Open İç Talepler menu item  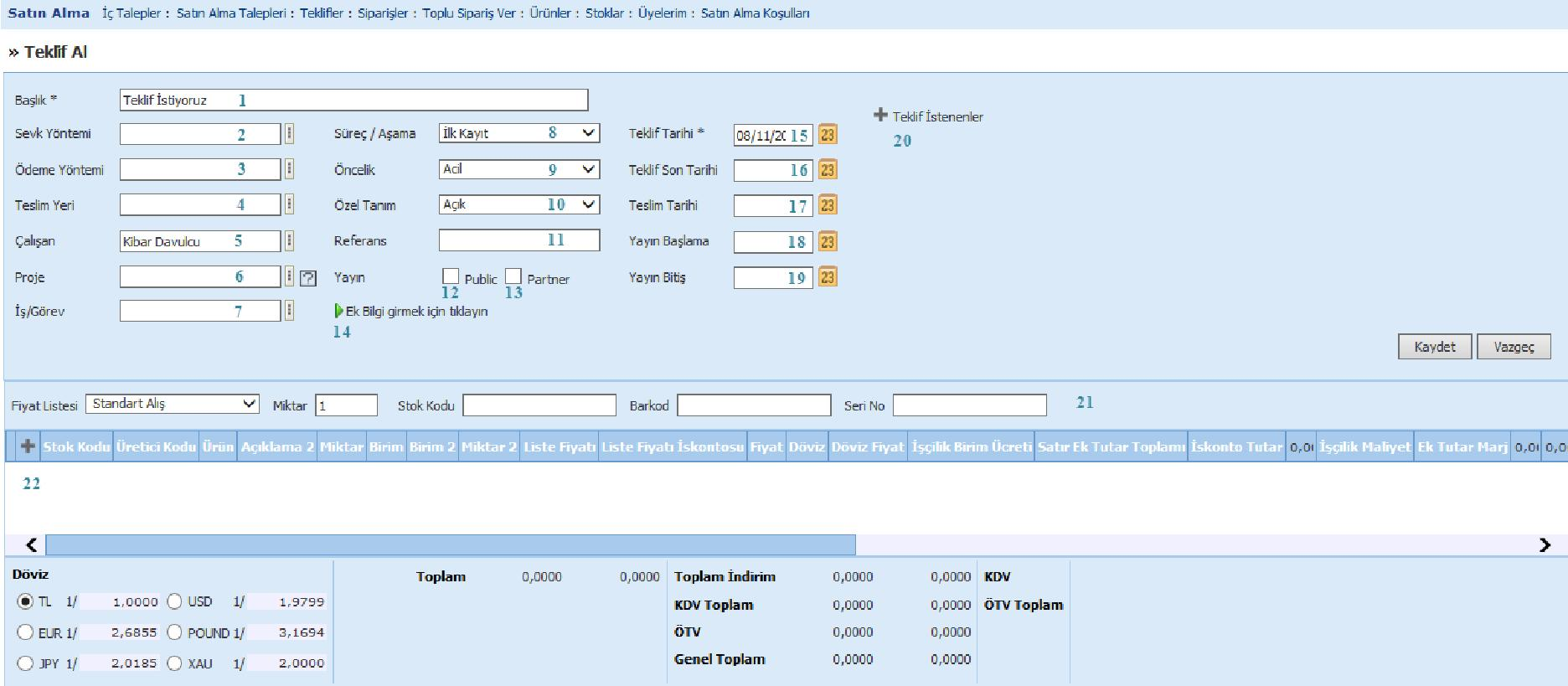coord(132,13)
